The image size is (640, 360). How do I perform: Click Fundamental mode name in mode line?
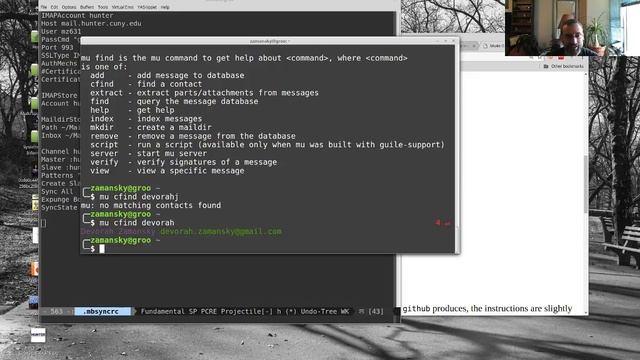162,311
